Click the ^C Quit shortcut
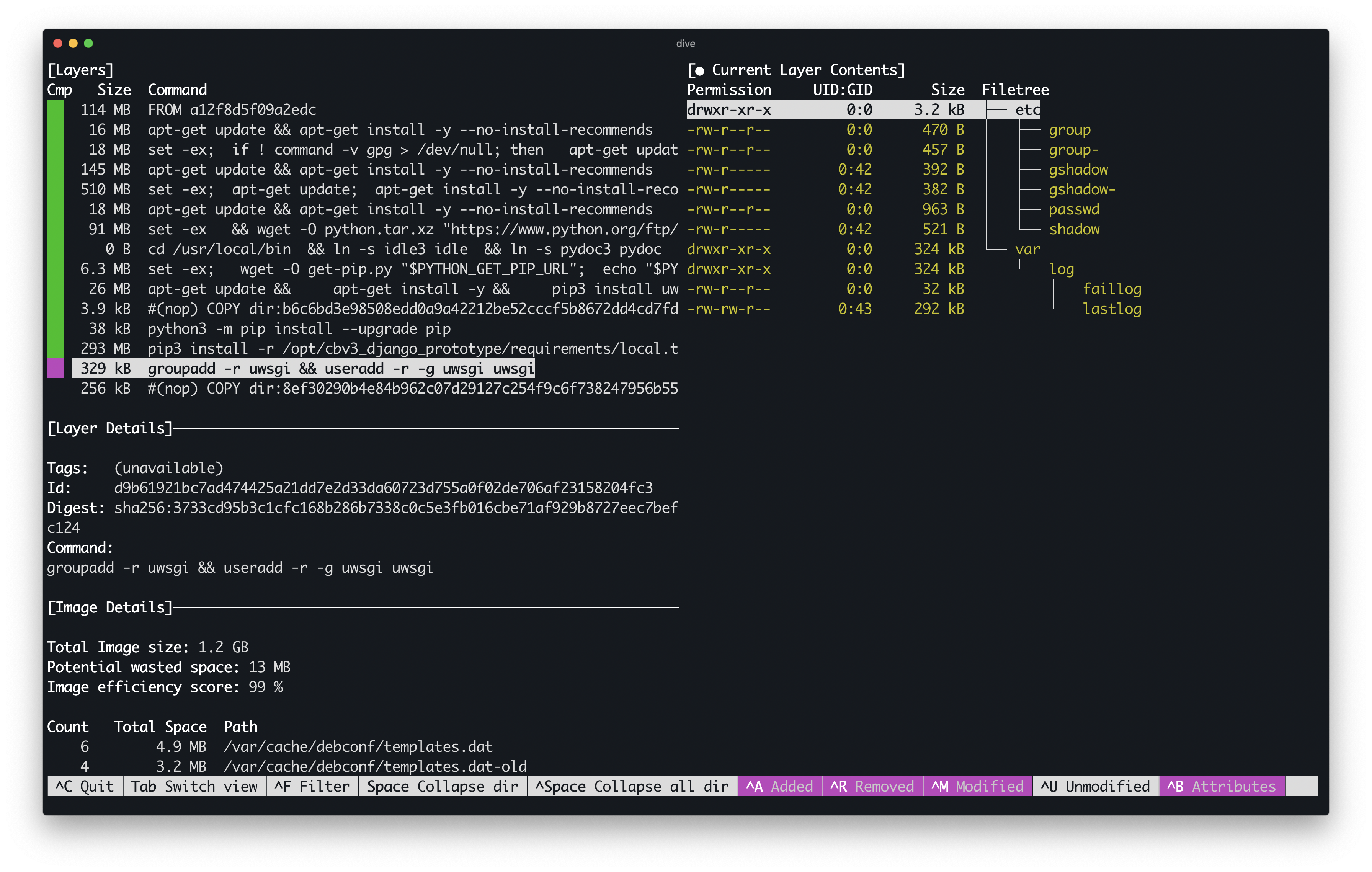Image resolution: width=1372 pixels, height=872 pixels. pyautogui.click(x=84, y=786)
